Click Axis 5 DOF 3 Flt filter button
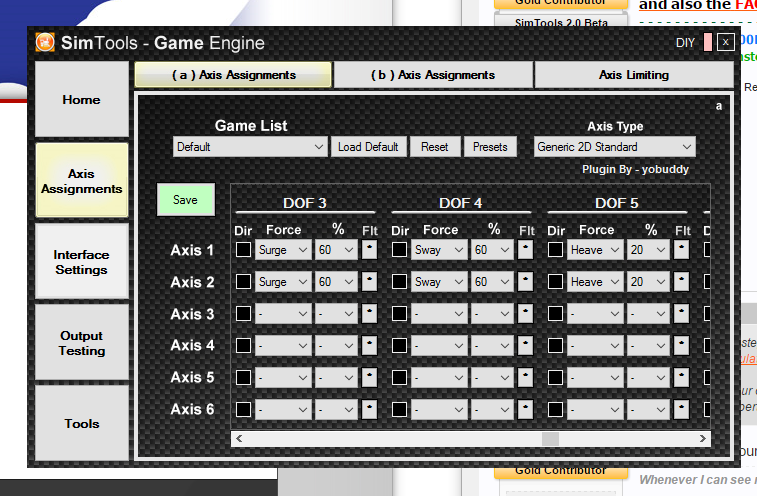Screen dimensions: 757x496 (369, 377)
